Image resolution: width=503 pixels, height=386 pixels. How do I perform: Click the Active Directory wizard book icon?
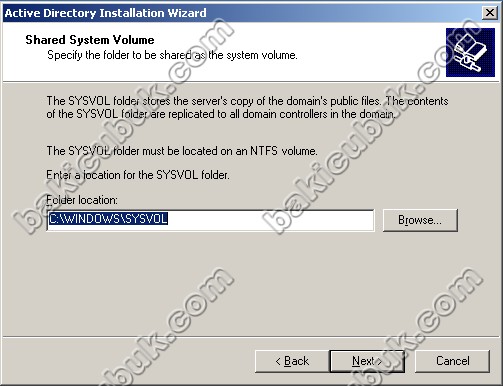click(470, 52)
